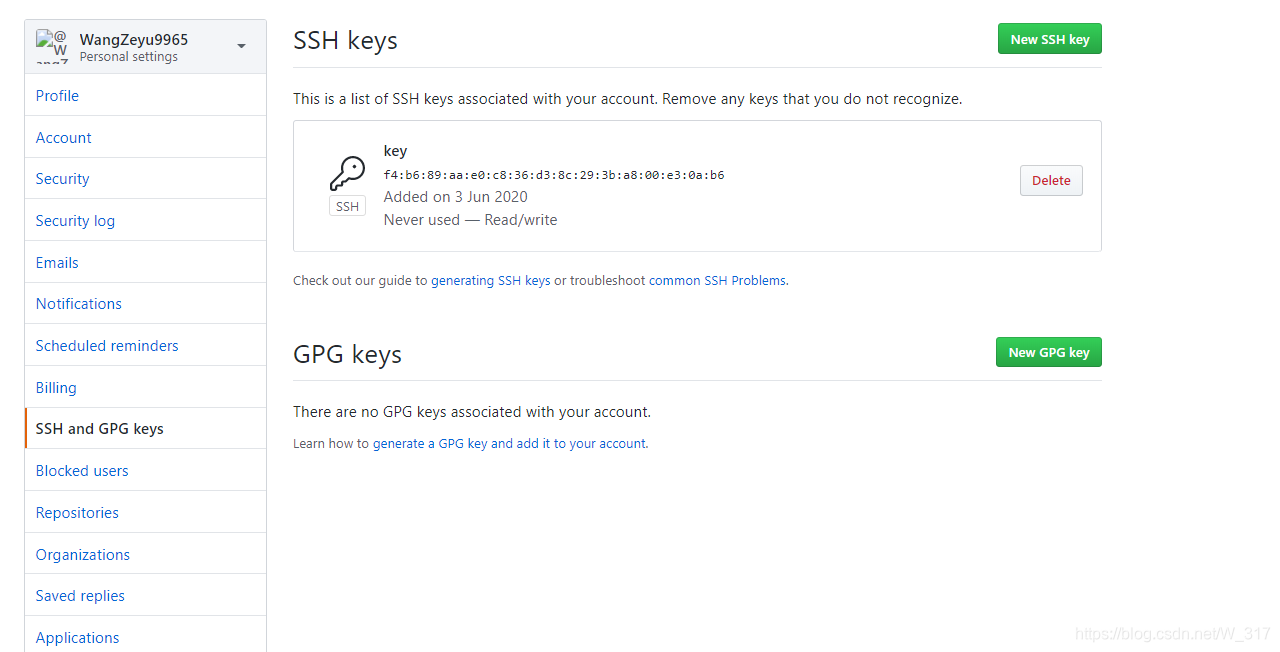
Task: Click the New SSH key button
Action: tap(1049, 38)
